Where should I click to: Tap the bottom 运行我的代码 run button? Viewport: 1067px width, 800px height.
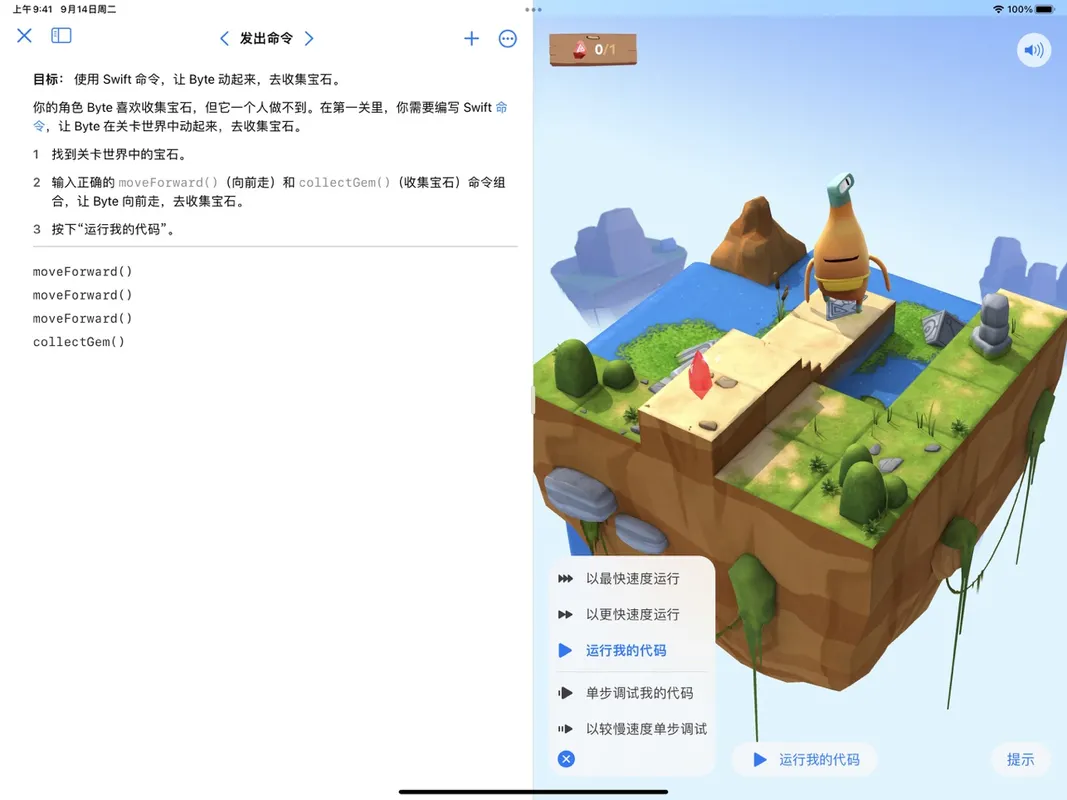(x=806, y=760)
